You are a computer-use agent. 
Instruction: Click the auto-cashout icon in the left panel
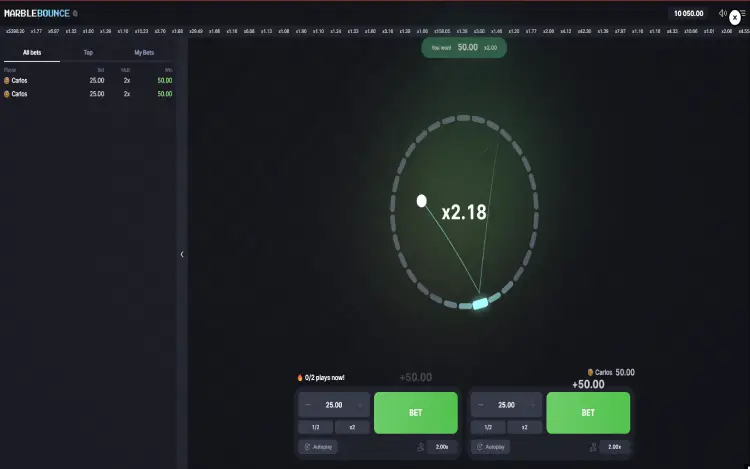[x=420, y=447]
